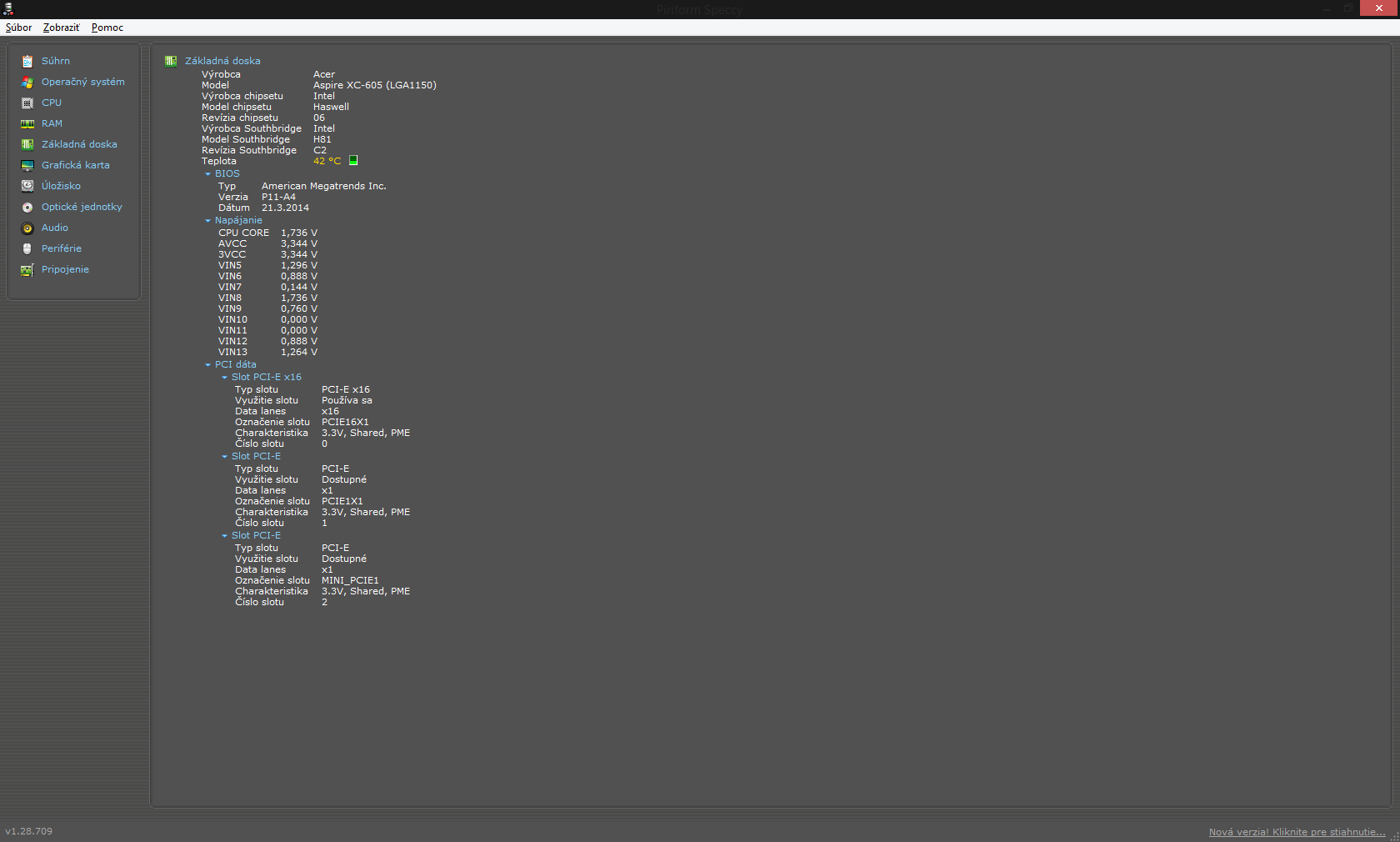Viewport: 1400px width, 842px height.
Task: Click the P11-A4 BIOS version value
Action: tap(278, 197)
